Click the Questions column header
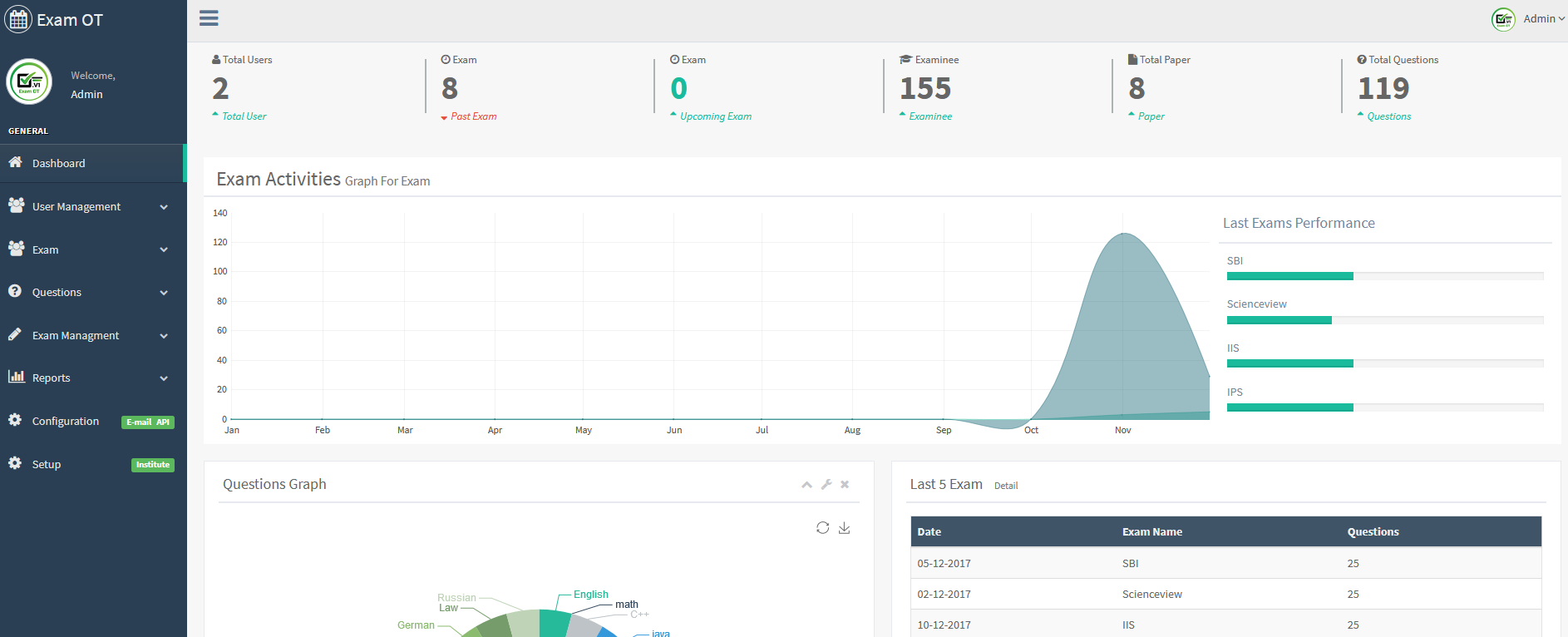 (1373, 532)
